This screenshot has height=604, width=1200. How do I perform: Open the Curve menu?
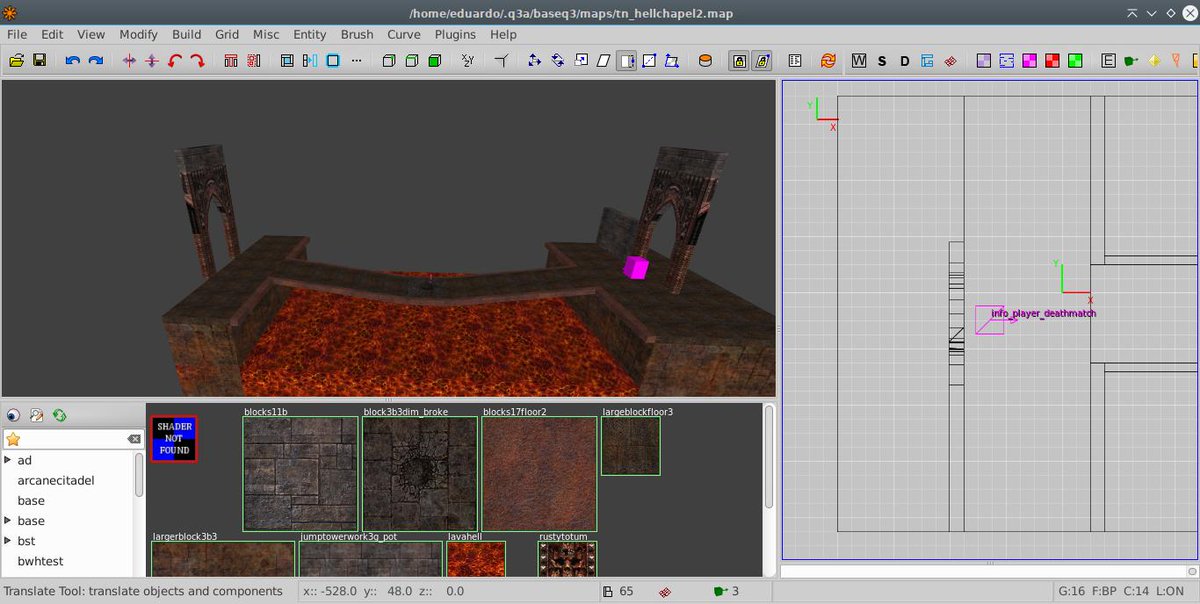pos(404,34)
